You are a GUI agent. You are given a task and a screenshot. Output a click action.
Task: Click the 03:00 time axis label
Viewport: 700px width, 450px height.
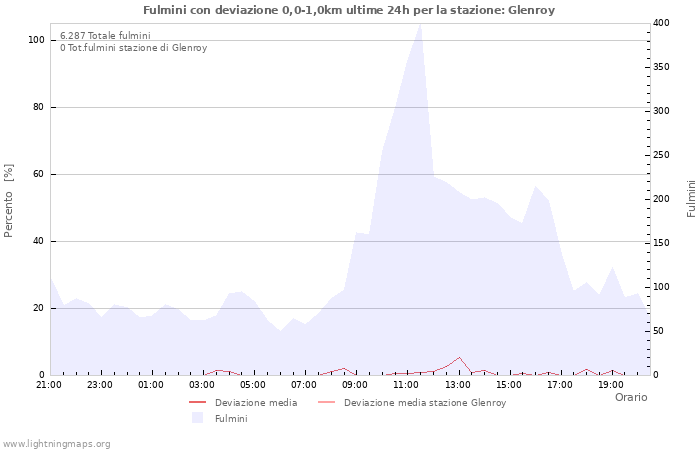pos(201,385)
